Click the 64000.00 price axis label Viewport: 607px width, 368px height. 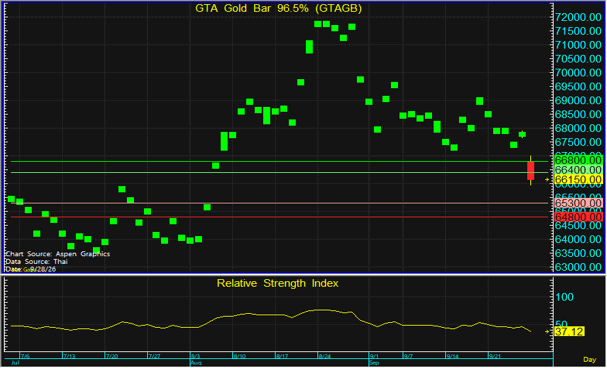click(x=578, y=239)
